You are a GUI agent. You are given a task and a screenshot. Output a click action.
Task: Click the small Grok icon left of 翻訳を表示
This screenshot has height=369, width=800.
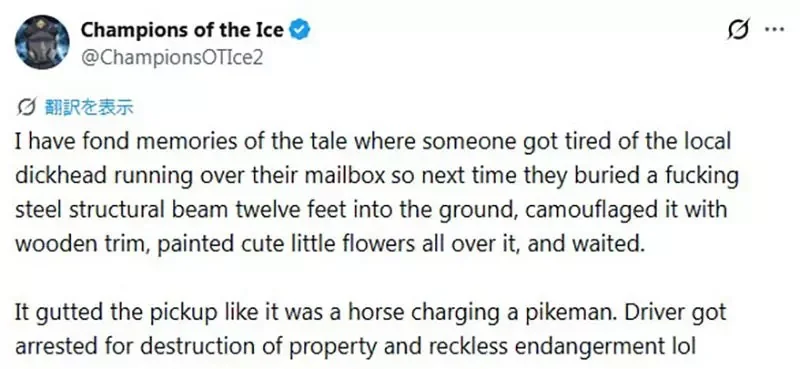tap(26, 107)
